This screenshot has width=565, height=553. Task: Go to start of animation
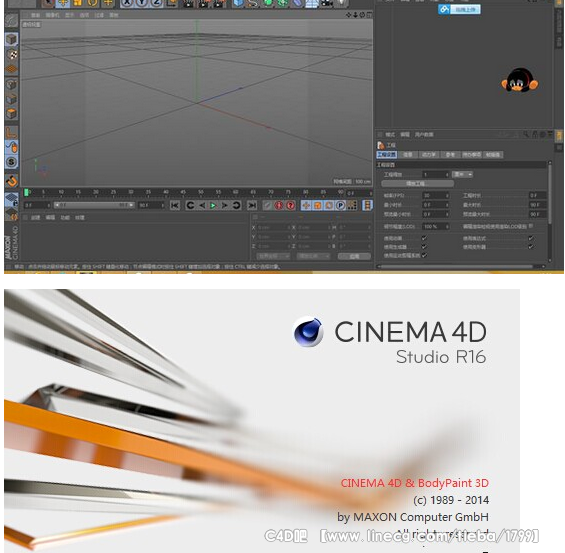tap(175, 205)
